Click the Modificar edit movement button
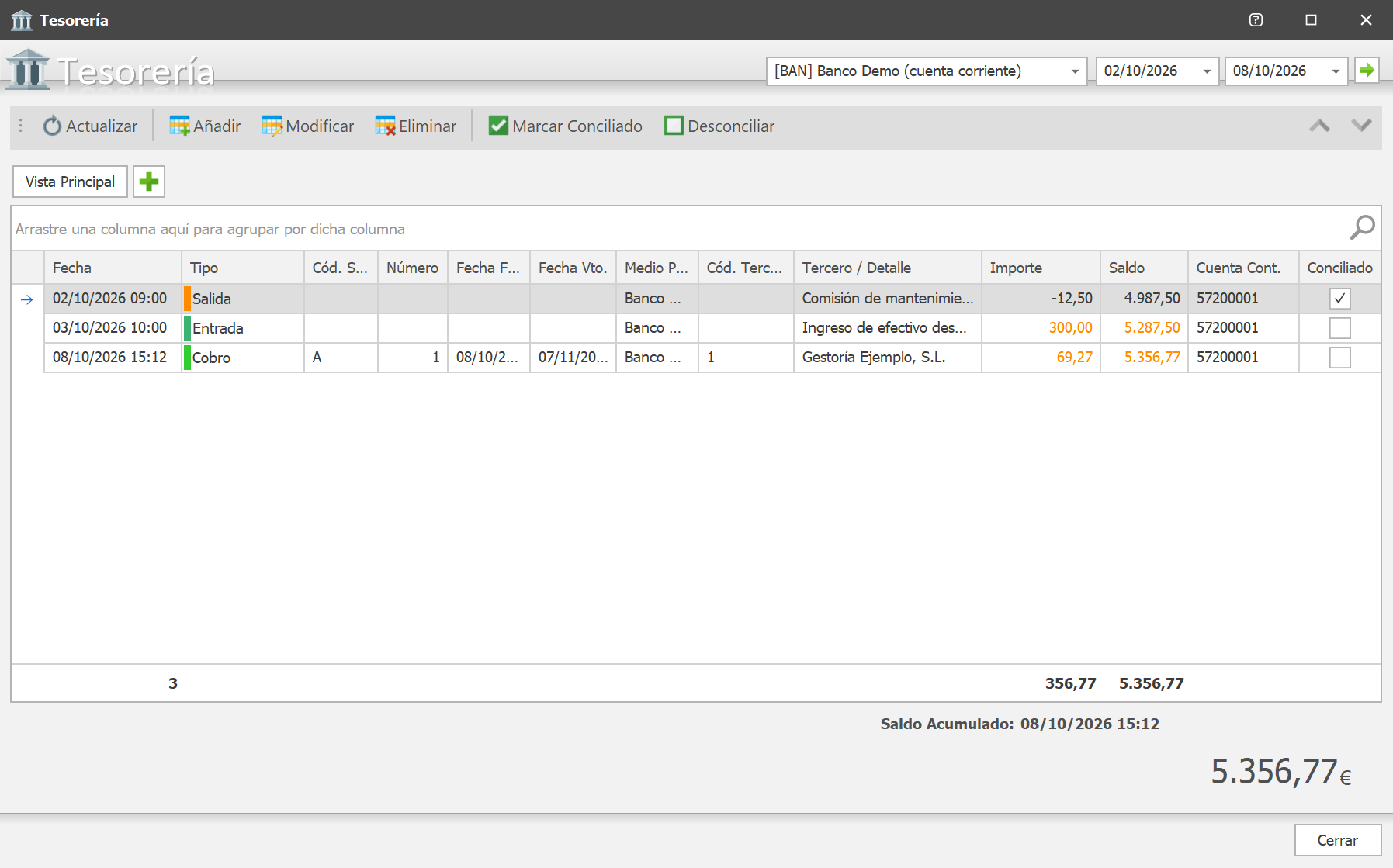This screenshot has height=868, width=1393. coord(307,126)
